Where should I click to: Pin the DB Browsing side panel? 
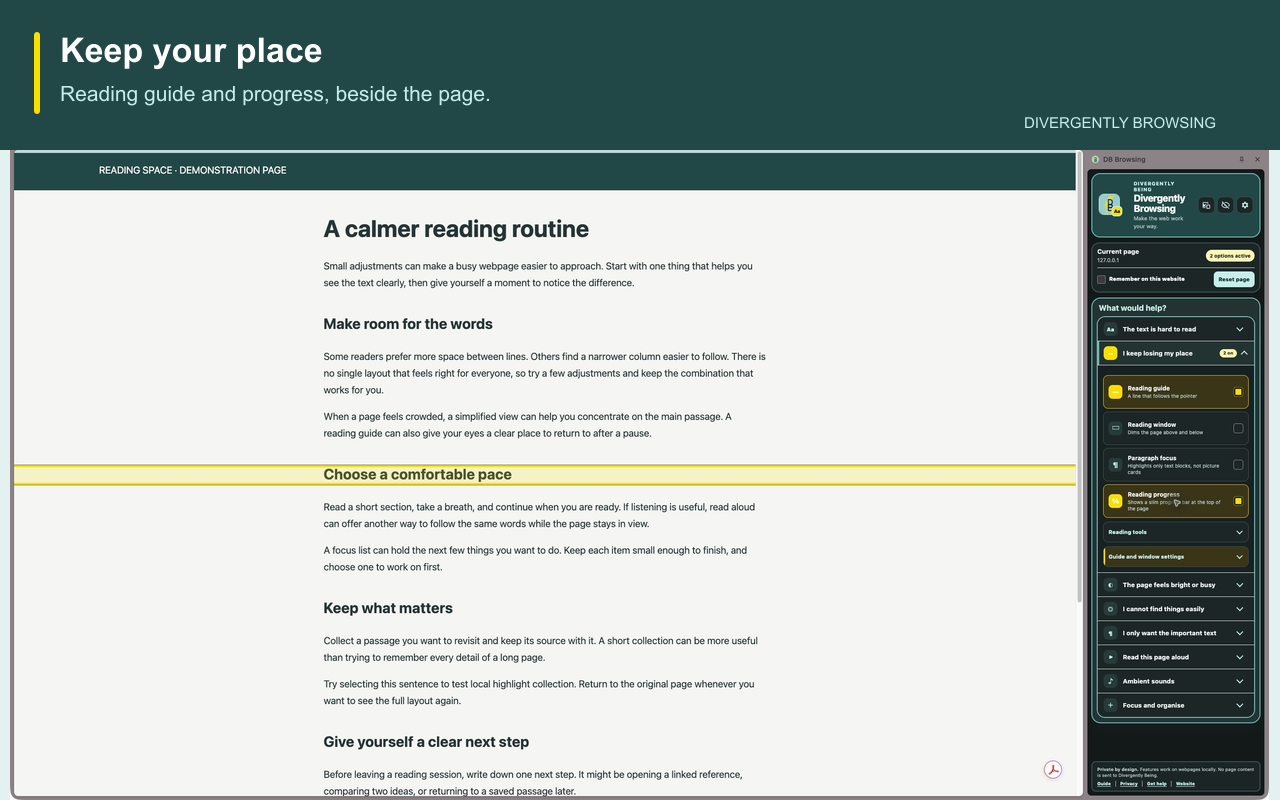pos(1242,159)
